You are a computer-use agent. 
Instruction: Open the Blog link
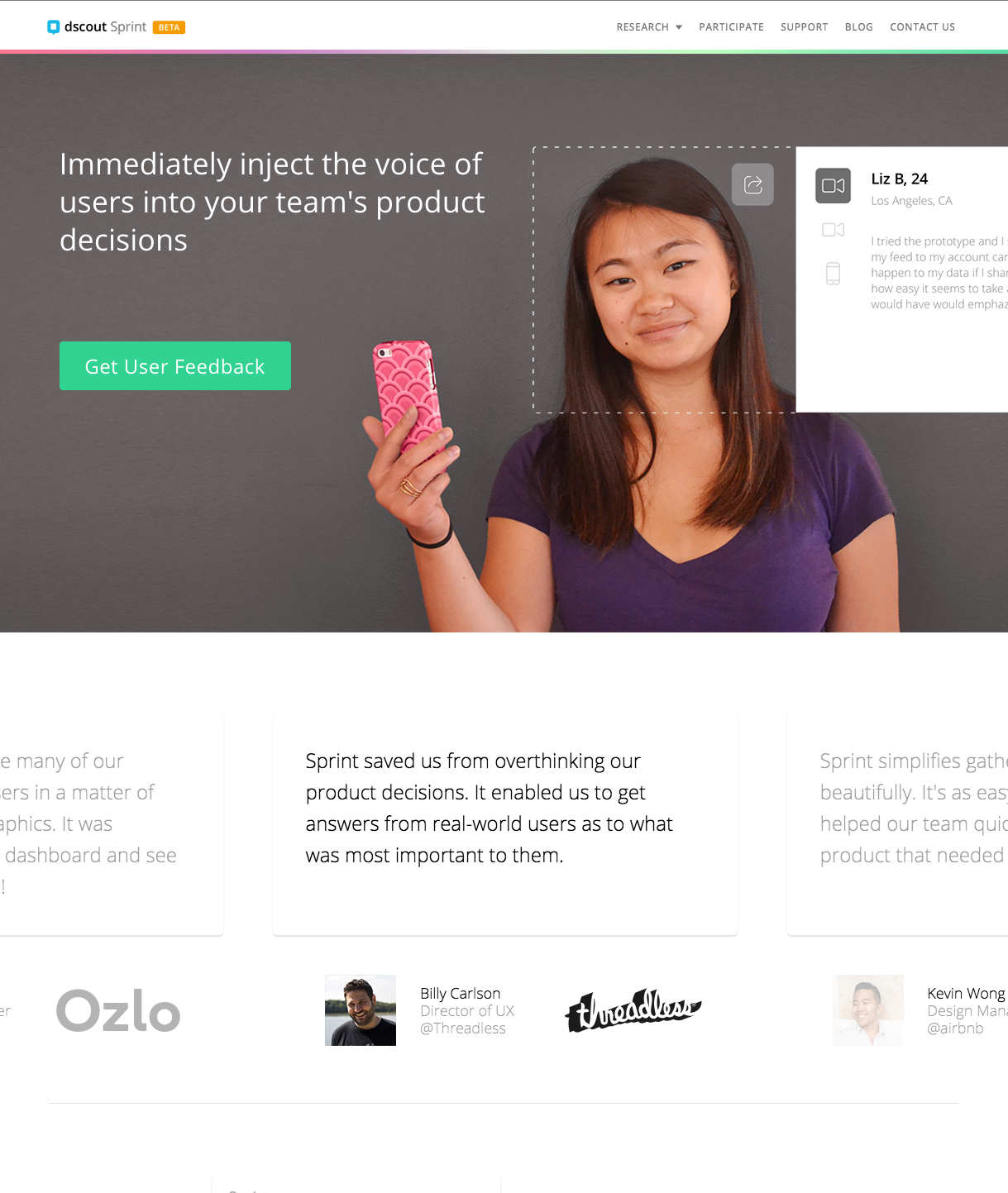coord(858,27)
